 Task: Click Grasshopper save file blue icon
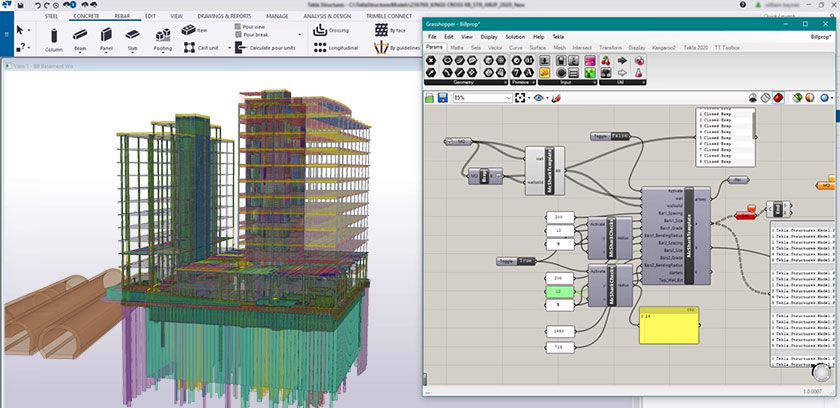[x=442, y=98]
